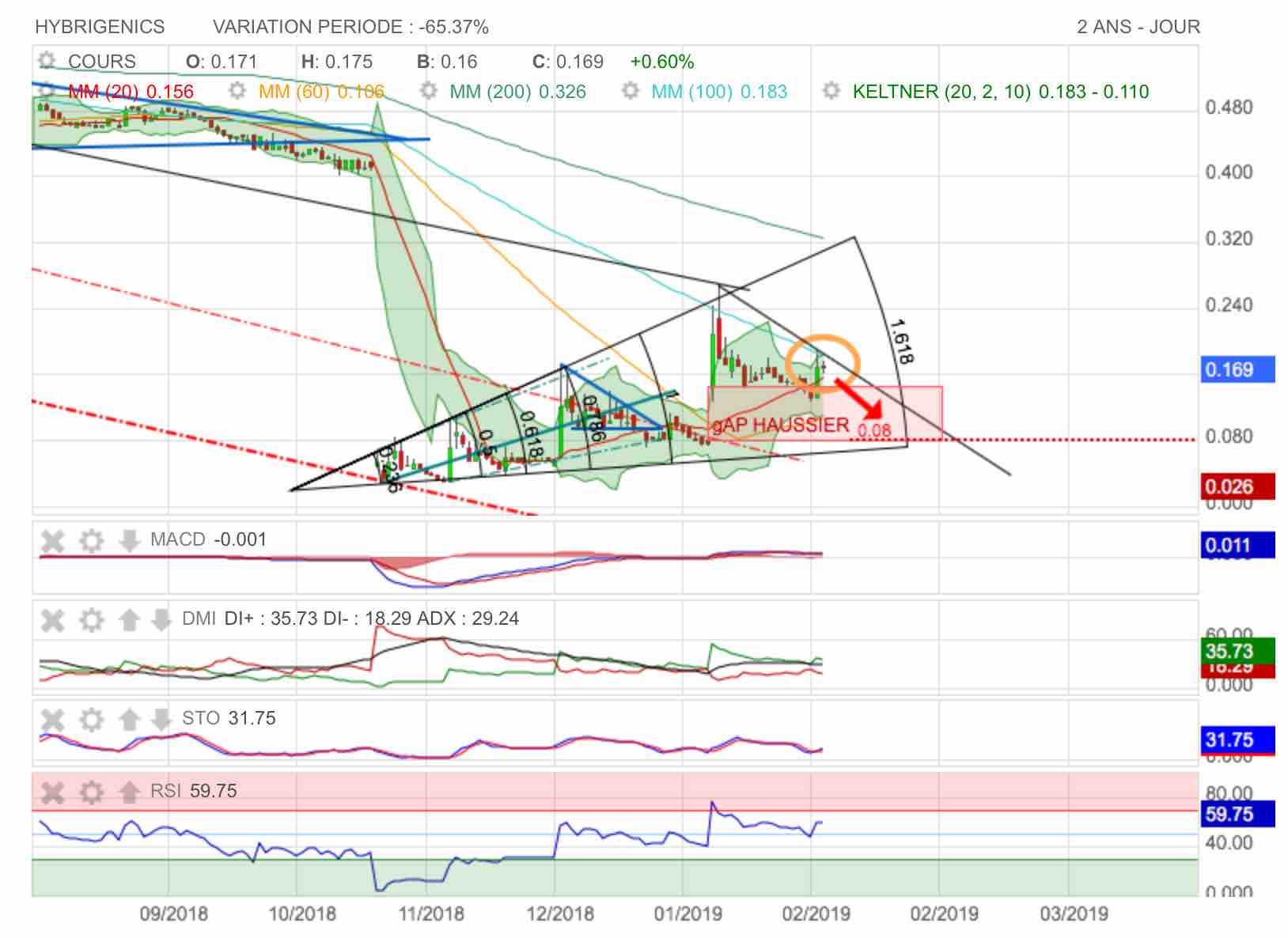Remove the RSI indicator panel
The height and width of the screenshot is (938, 1288).
[53, 792]
